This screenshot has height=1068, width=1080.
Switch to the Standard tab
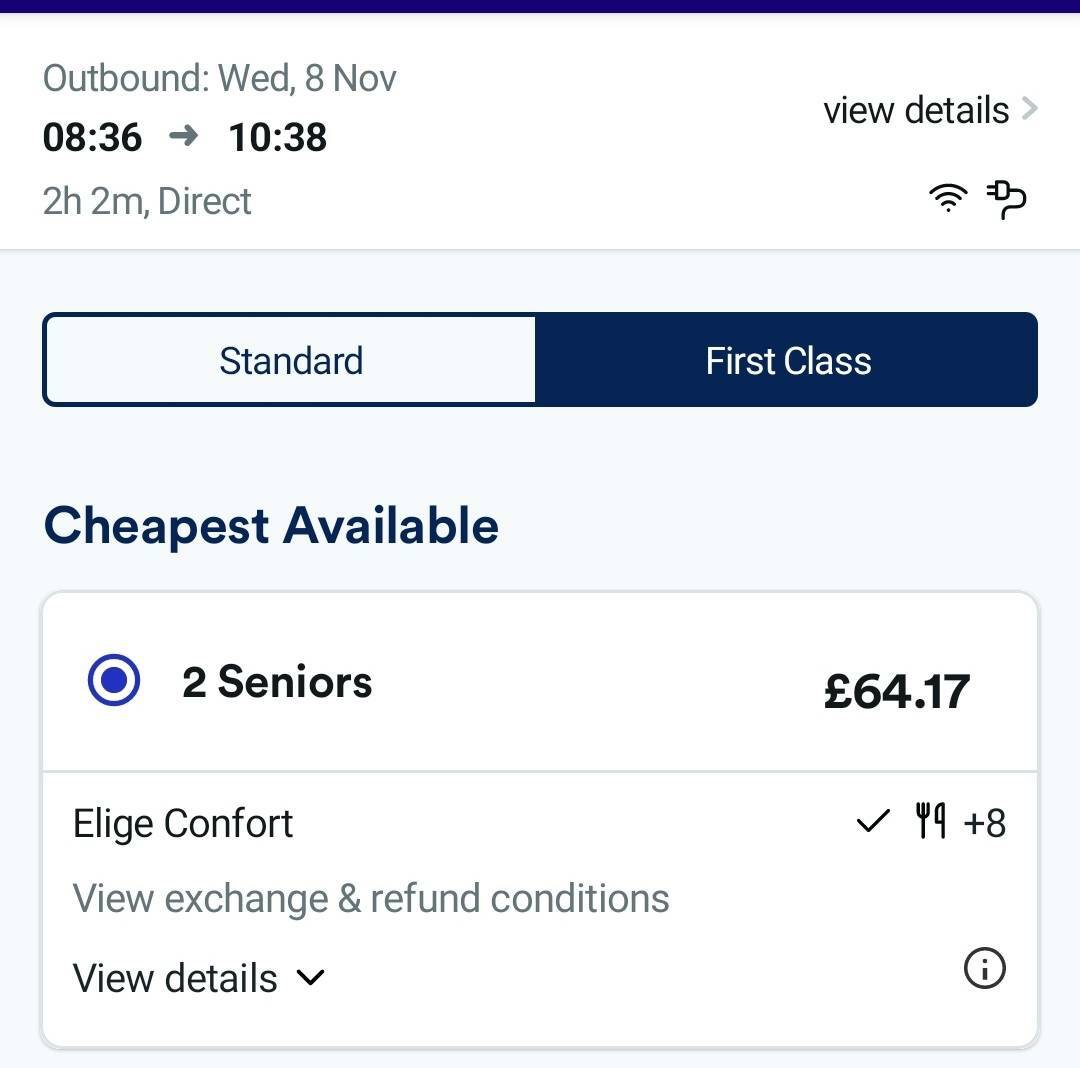(x=290, y=360)
